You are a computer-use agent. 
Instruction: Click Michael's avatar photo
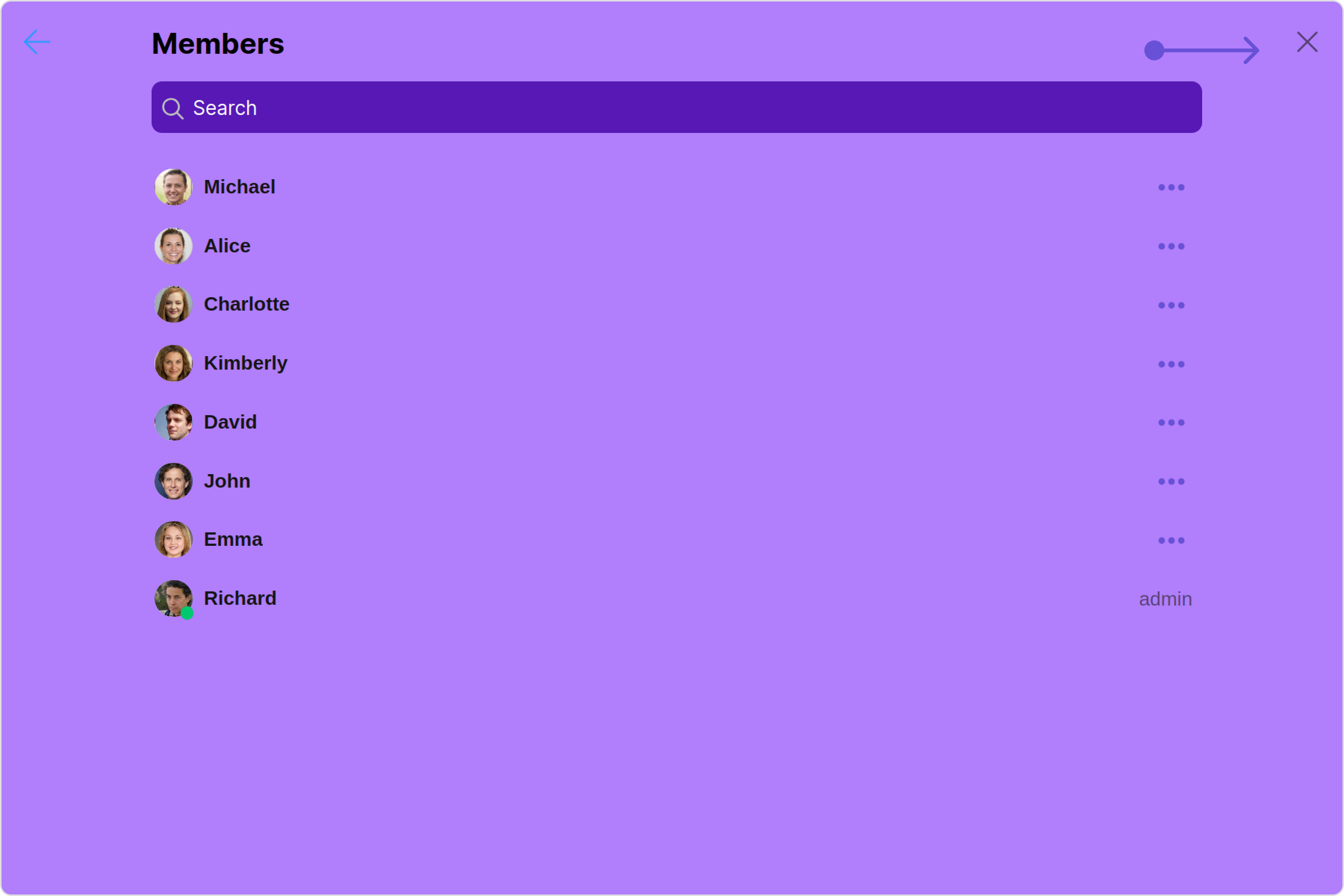click(x=173, y=187)
